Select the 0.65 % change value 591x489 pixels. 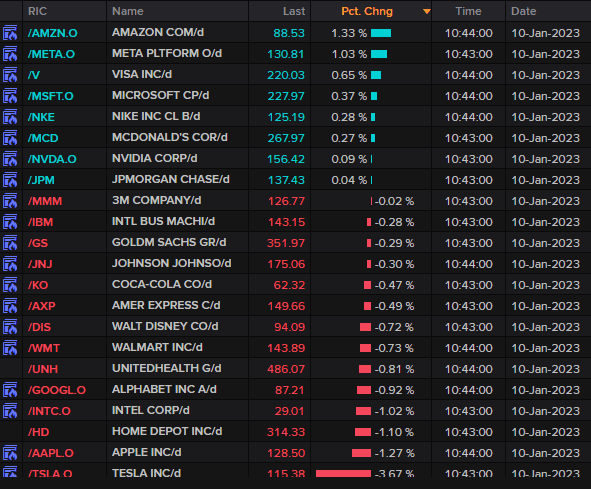point(349,75)
